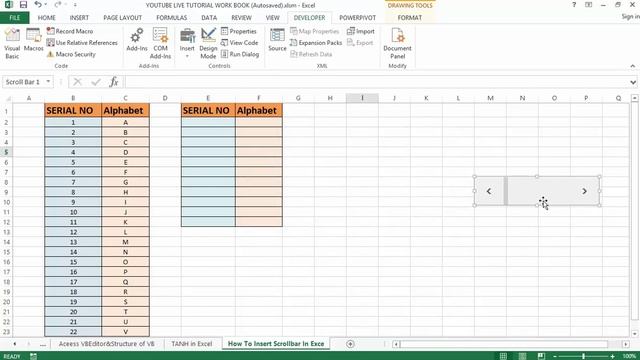Show previous sheet tabs arrow

15,344
